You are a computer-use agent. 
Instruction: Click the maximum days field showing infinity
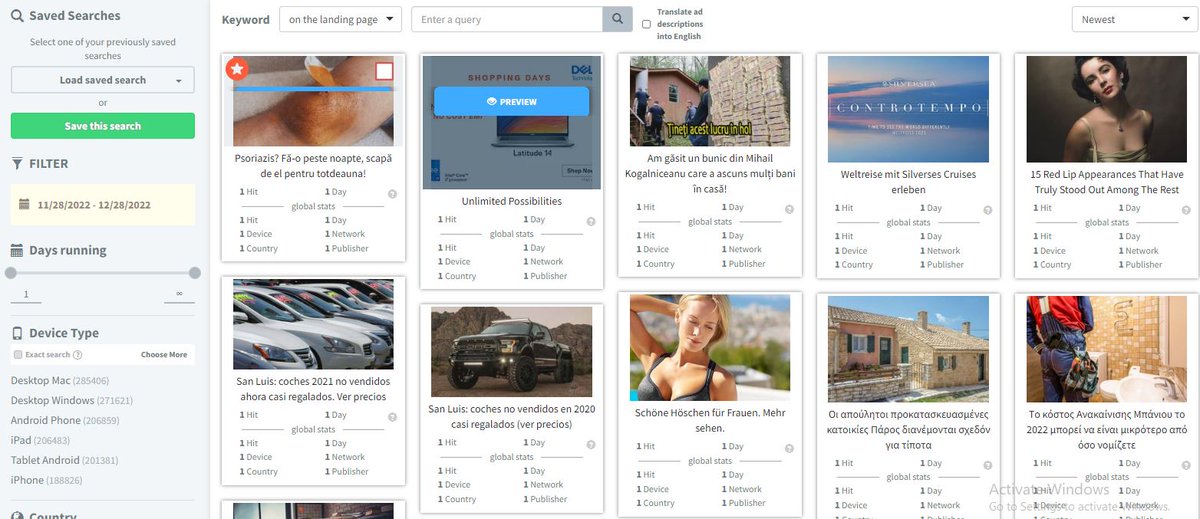[x=179, y=294]
